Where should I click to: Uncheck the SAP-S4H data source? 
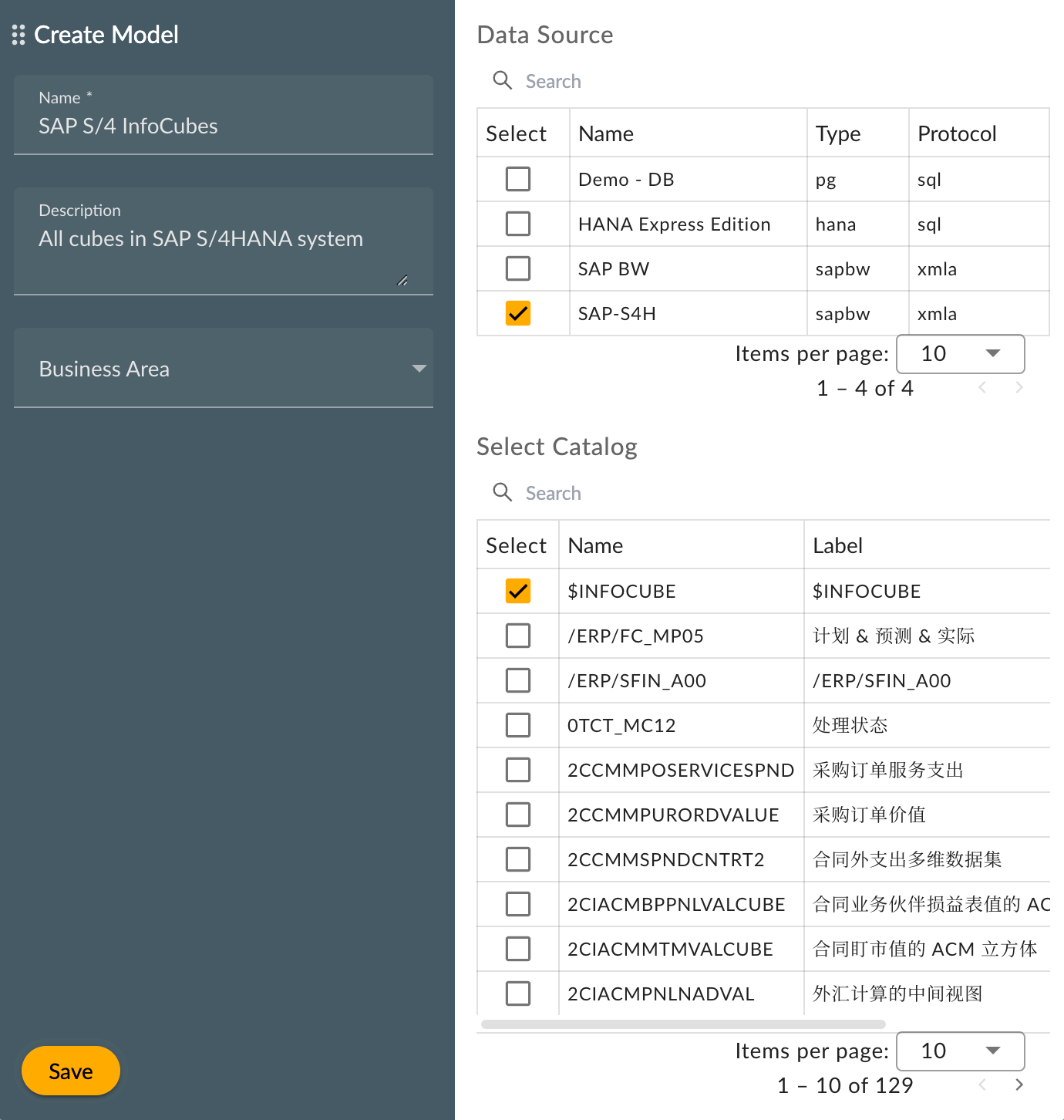coord(517,313)
